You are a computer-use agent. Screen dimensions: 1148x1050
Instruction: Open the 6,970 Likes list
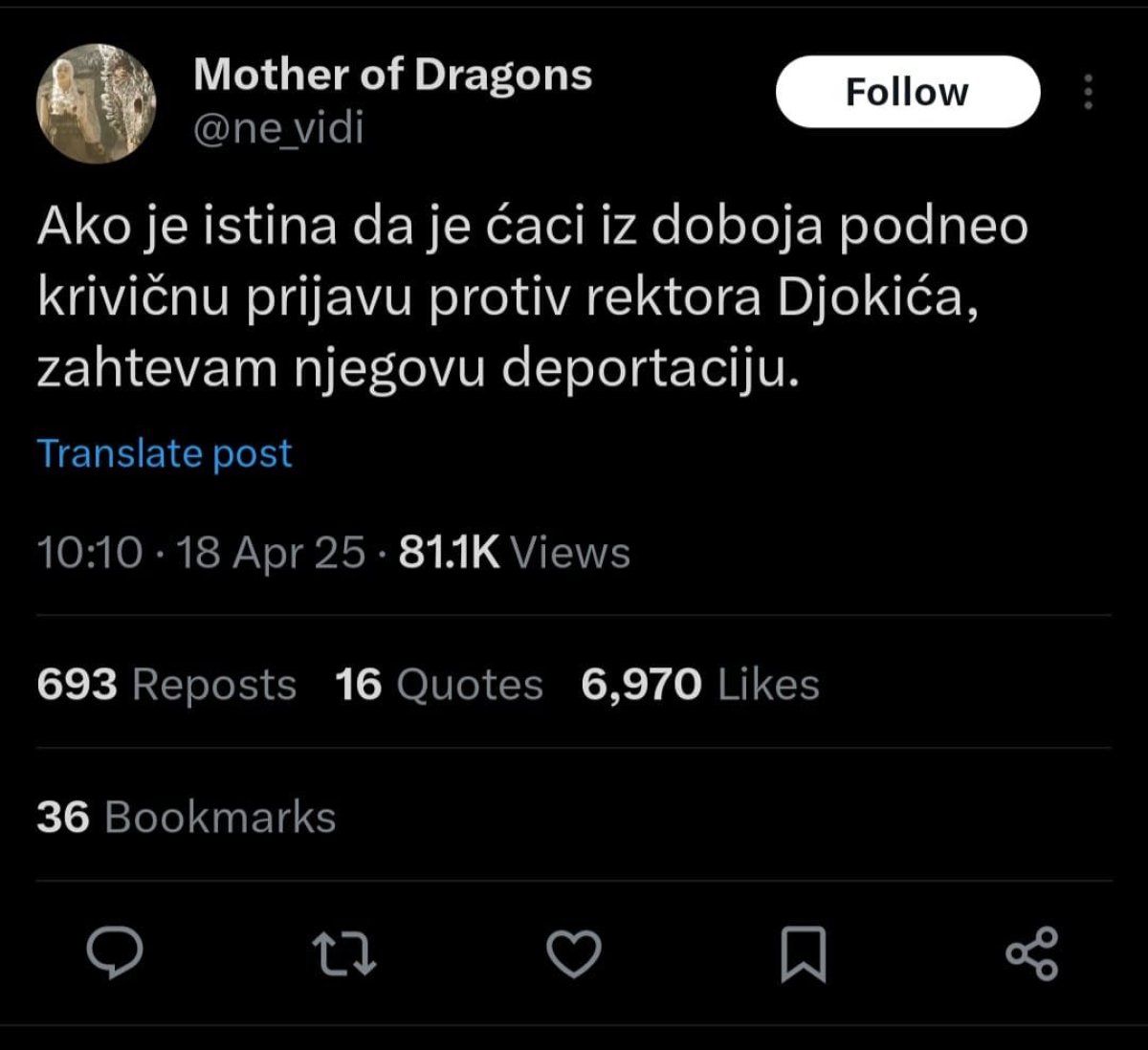(700, 685)
